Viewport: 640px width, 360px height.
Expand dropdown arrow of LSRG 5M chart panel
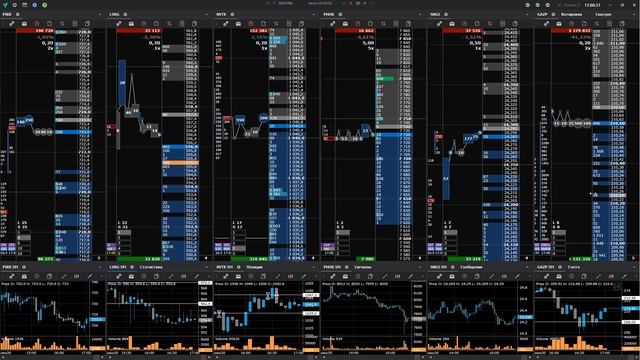(207, 267)
